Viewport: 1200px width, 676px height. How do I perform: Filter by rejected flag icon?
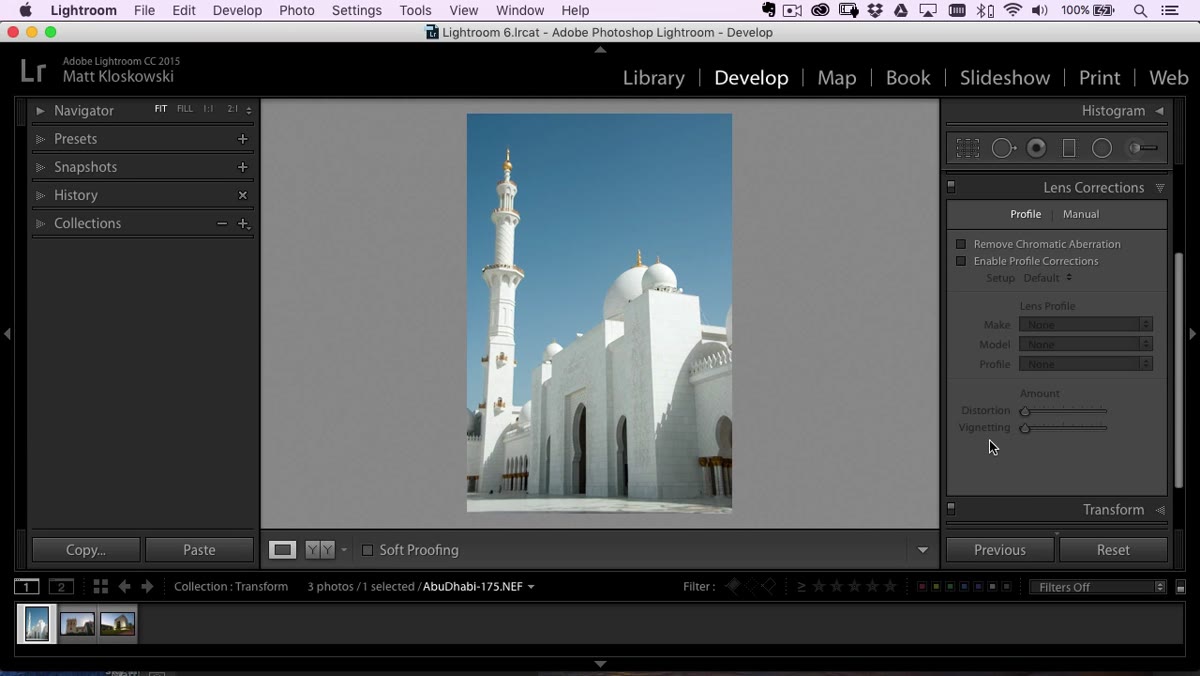(x=767, y=587)
